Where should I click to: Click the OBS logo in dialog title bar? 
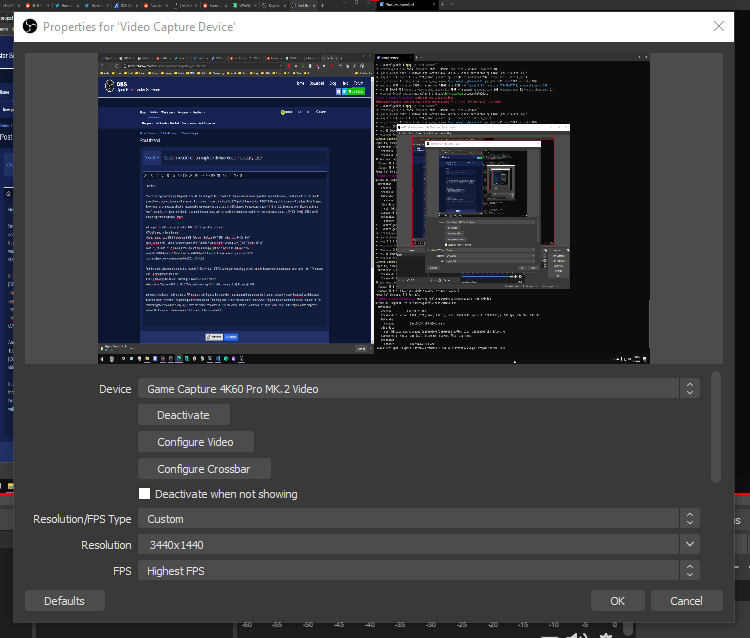pyautogui.click(x=30, y=26)
